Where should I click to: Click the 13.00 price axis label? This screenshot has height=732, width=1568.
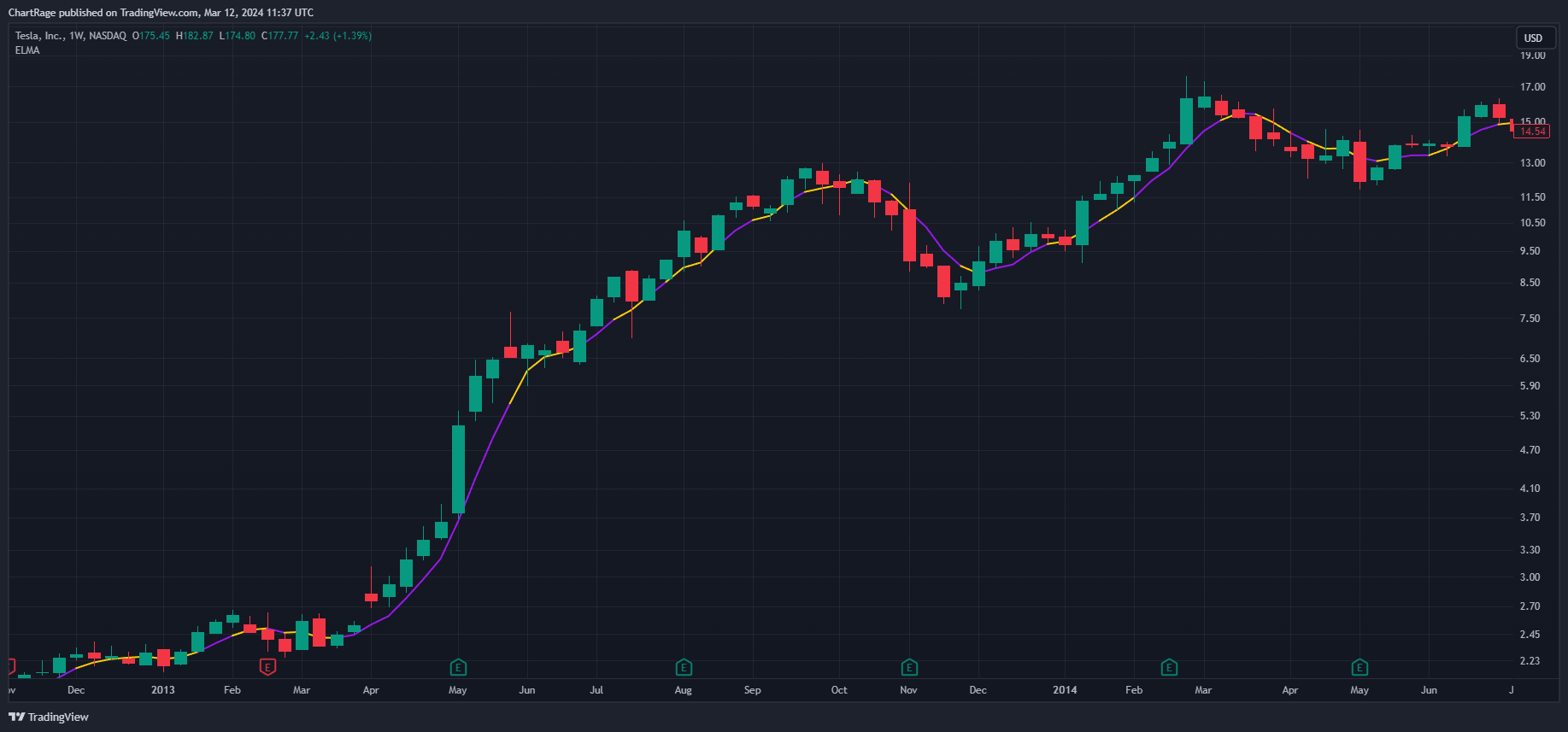1533,163
